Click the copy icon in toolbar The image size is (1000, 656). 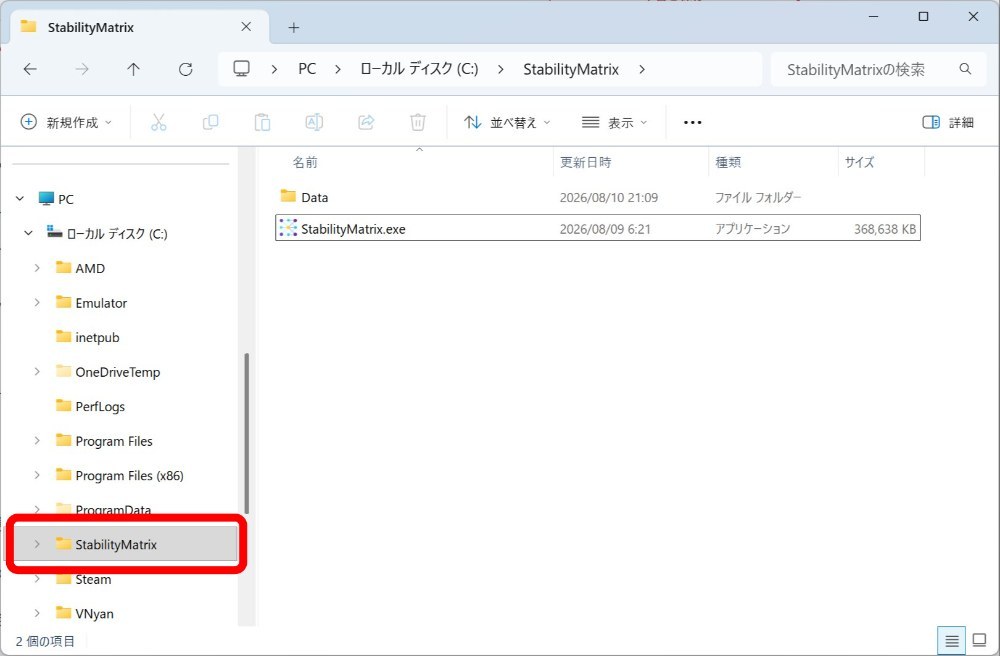pos(210,122)
